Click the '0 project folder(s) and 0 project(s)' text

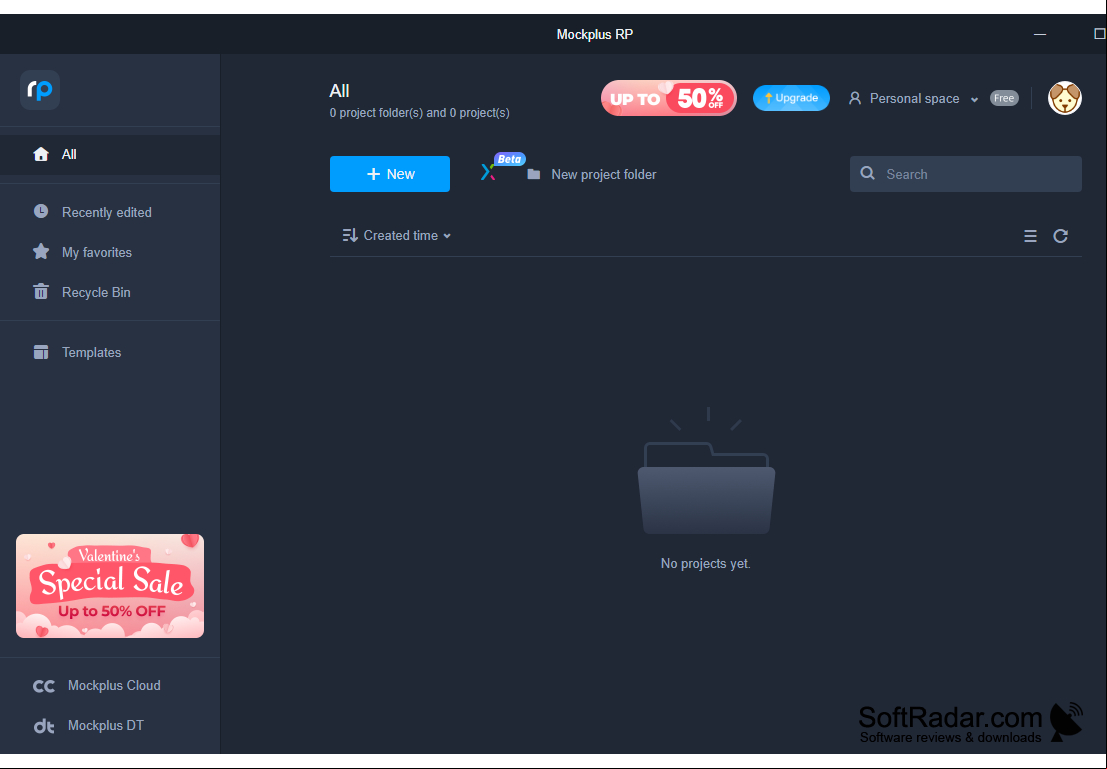point(419,113)
